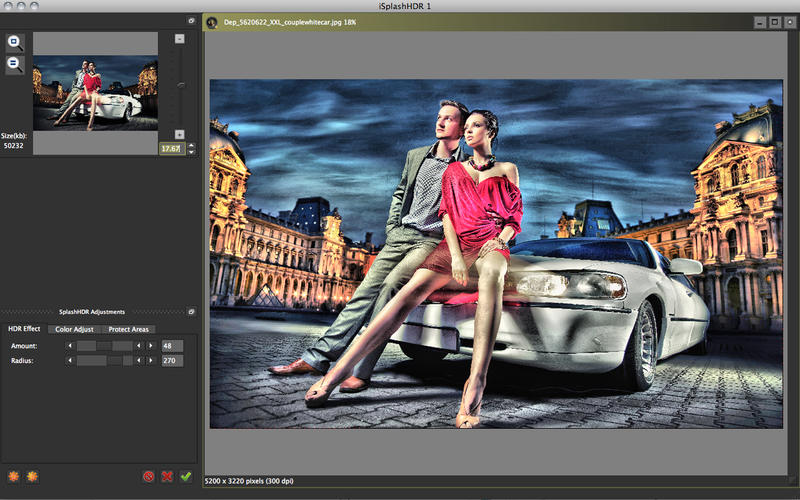Click middle left arrow of the Radius control

138,361
